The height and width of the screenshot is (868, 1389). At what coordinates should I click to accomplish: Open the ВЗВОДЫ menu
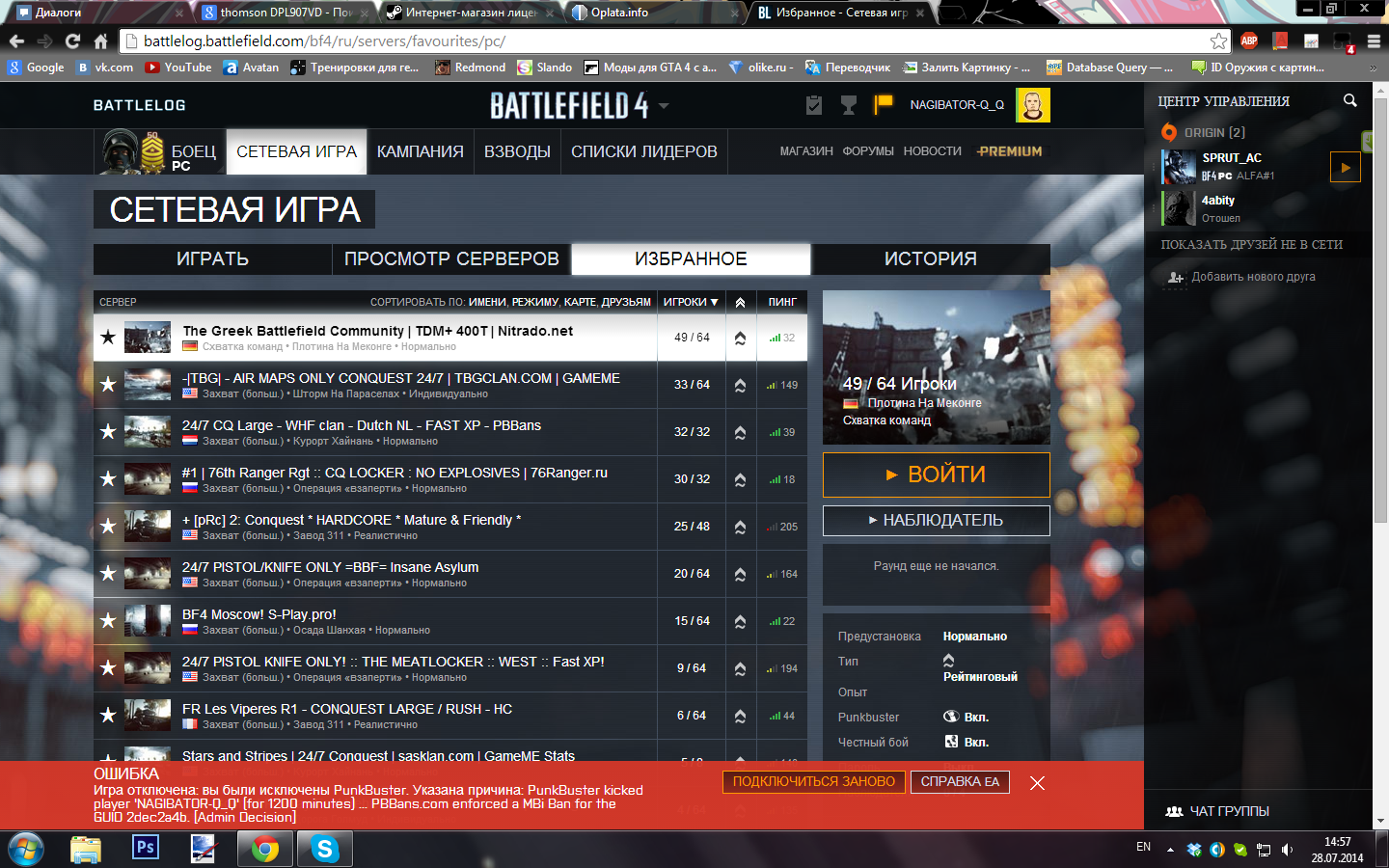click(x=517, y=151)
